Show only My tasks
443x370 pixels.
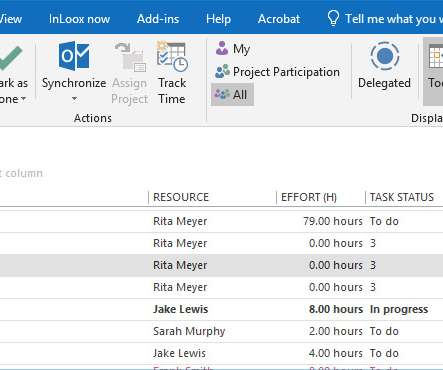(233, 49)
